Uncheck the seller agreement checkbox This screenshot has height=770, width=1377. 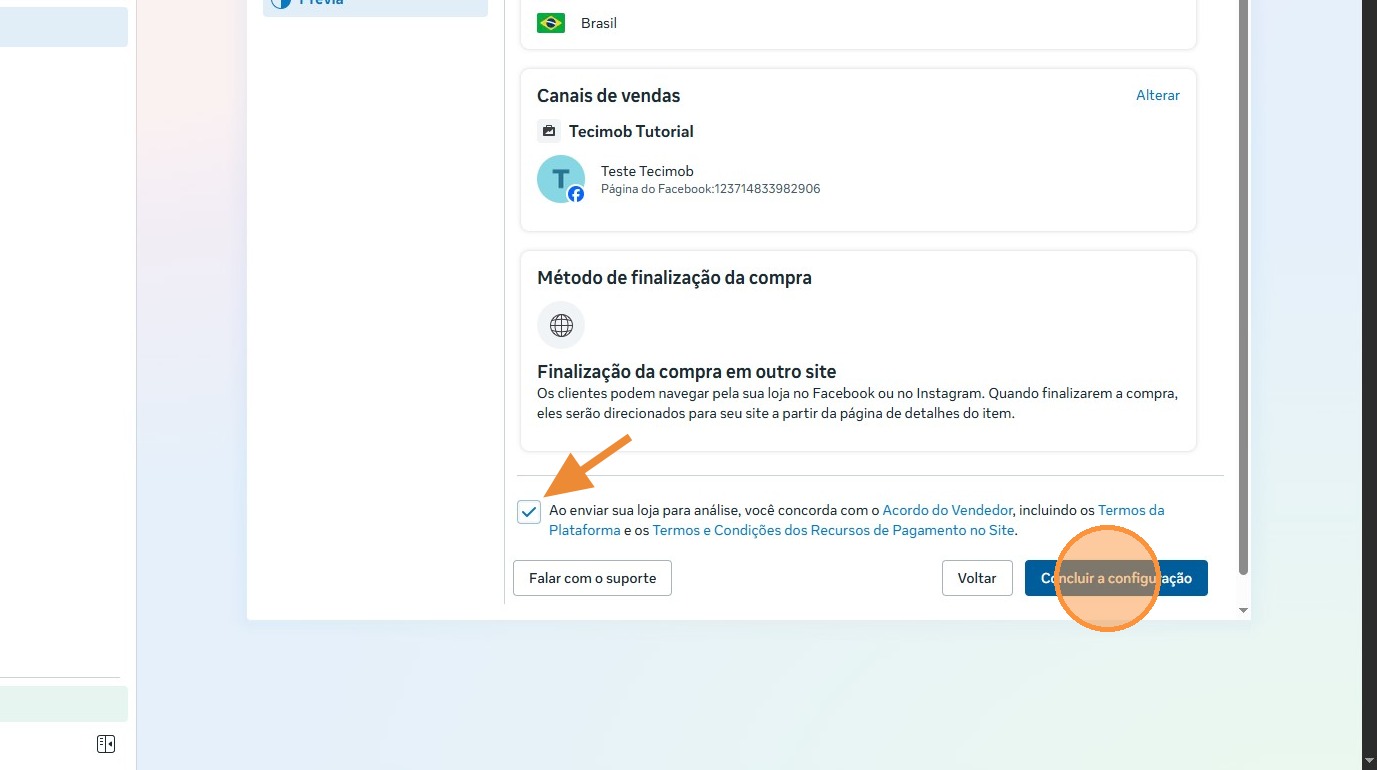click(x=529, y=512)
